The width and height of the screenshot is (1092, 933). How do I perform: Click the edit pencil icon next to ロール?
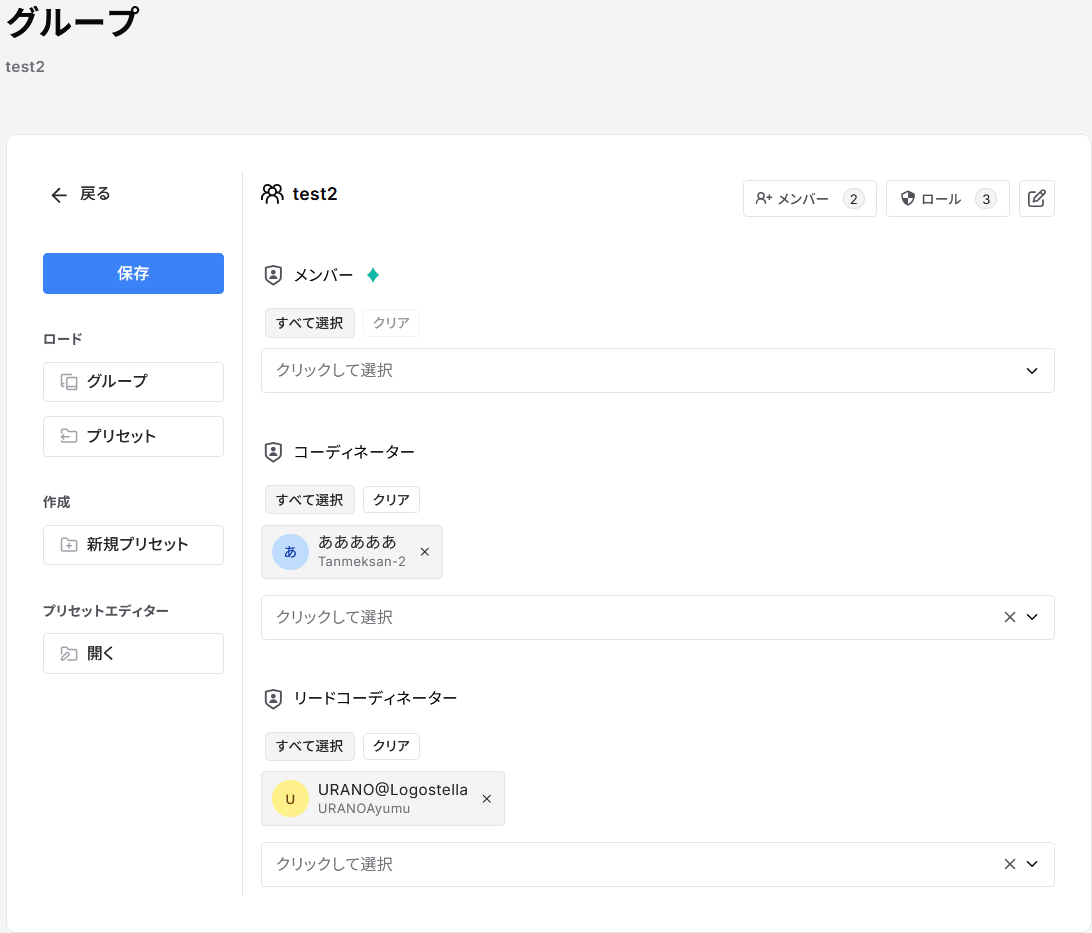point(1037,198)
